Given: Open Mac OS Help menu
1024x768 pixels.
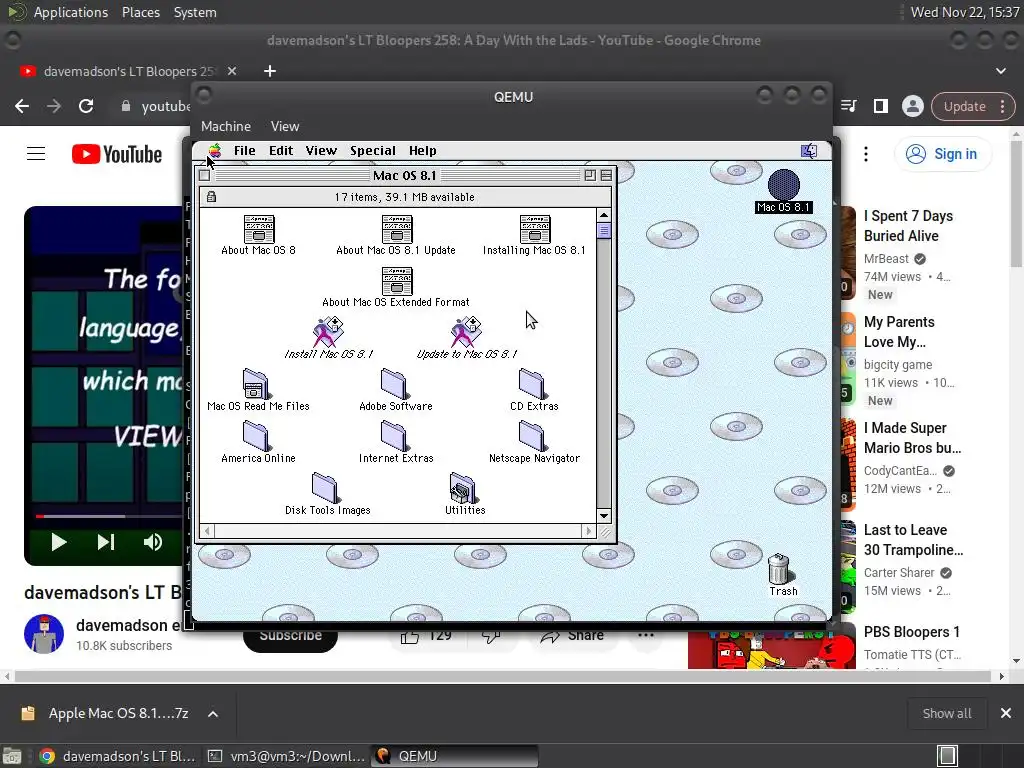Looking at the screenshot, I should coord(423,151).
